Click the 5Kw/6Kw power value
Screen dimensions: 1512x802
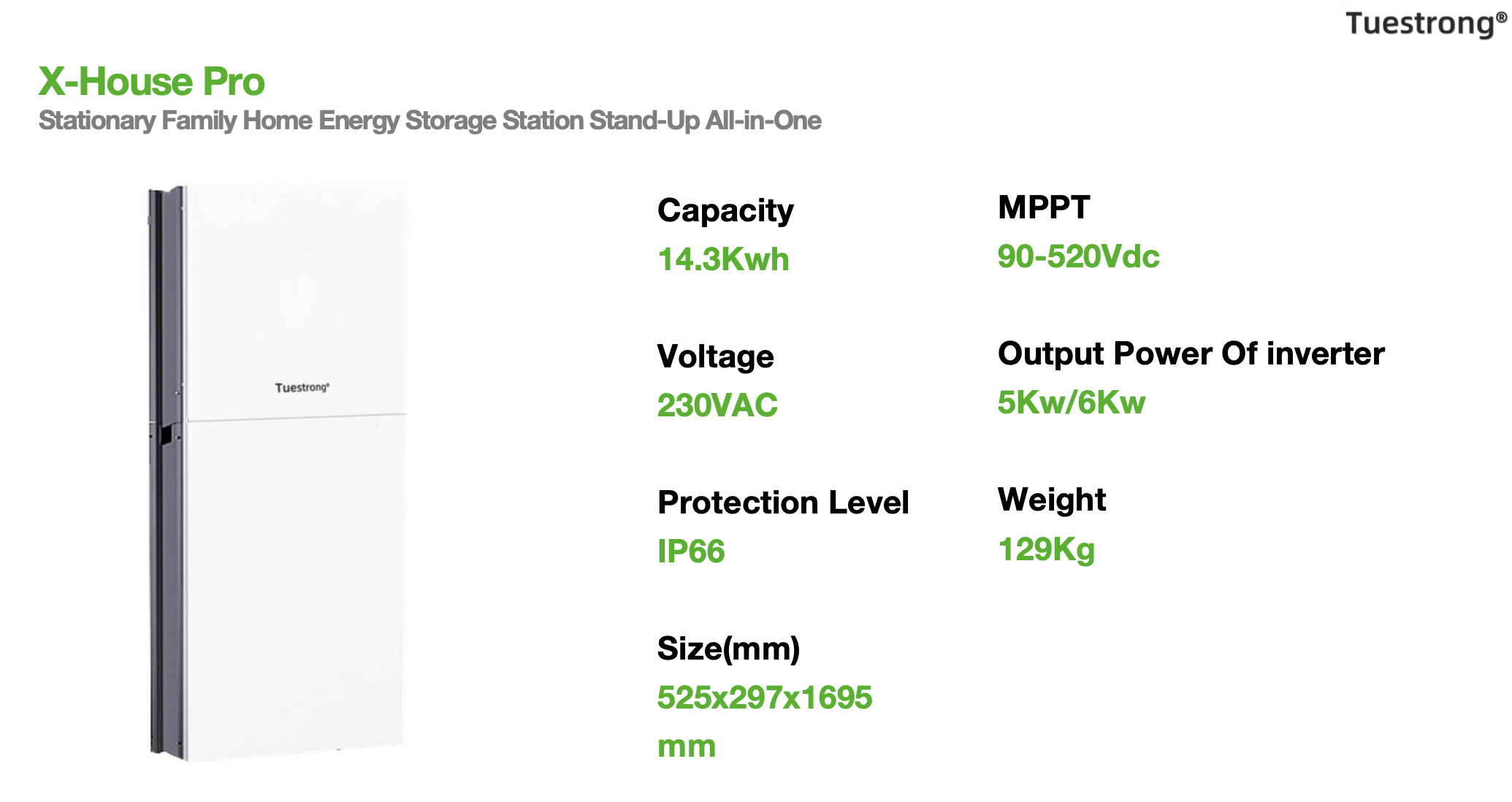click(x=1072, y=402)
